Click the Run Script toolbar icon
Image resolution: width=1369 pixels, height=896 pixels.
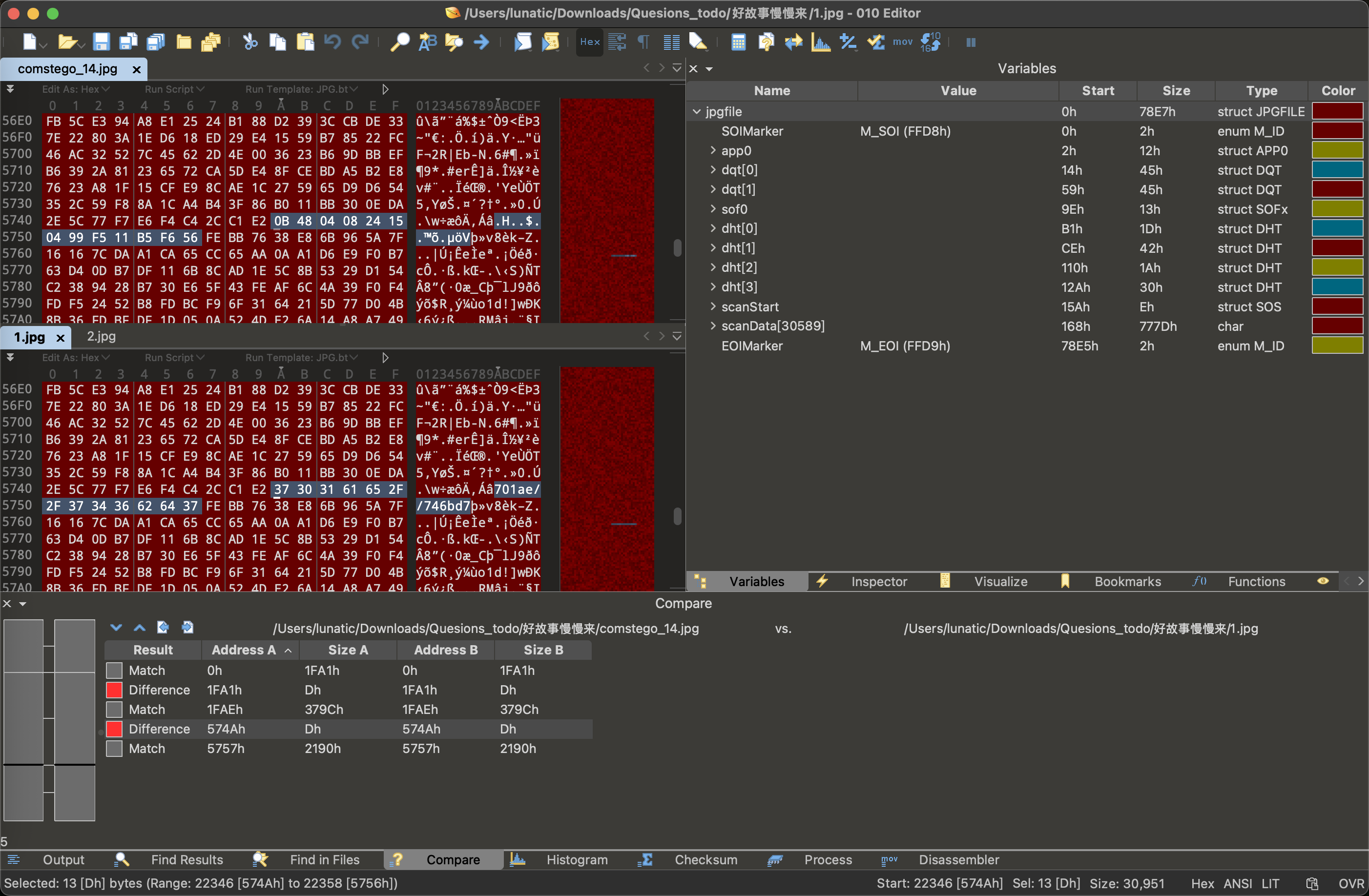[x=523, y=42]
